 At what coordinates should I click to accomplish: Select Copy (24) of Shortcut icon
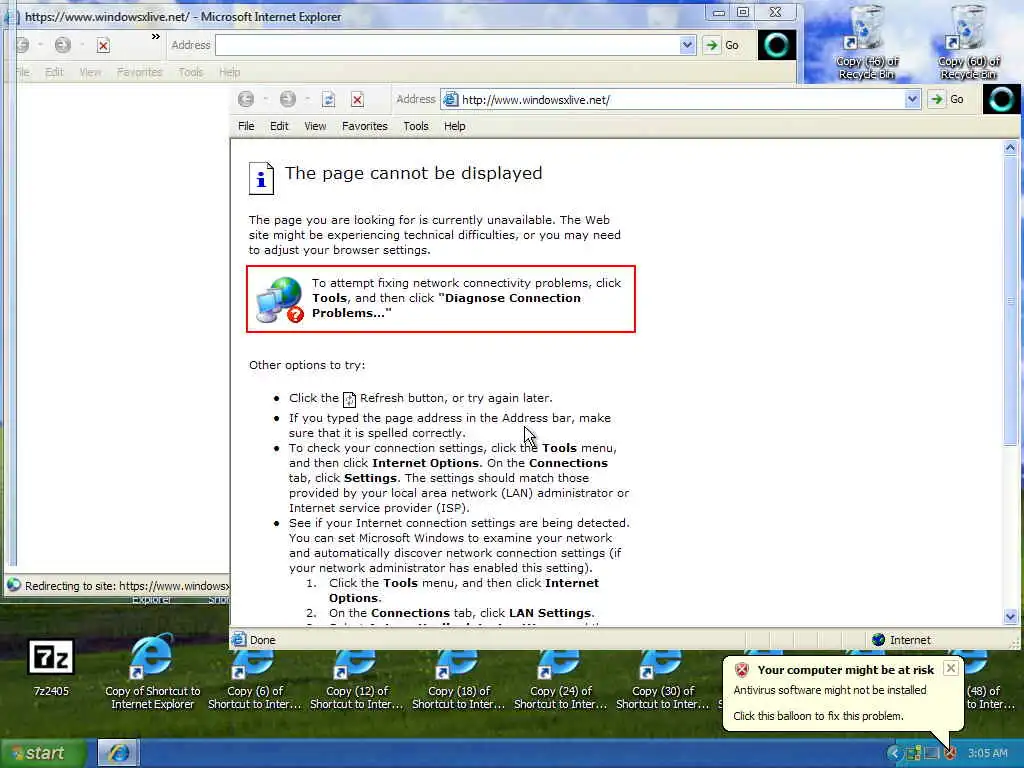560,679
